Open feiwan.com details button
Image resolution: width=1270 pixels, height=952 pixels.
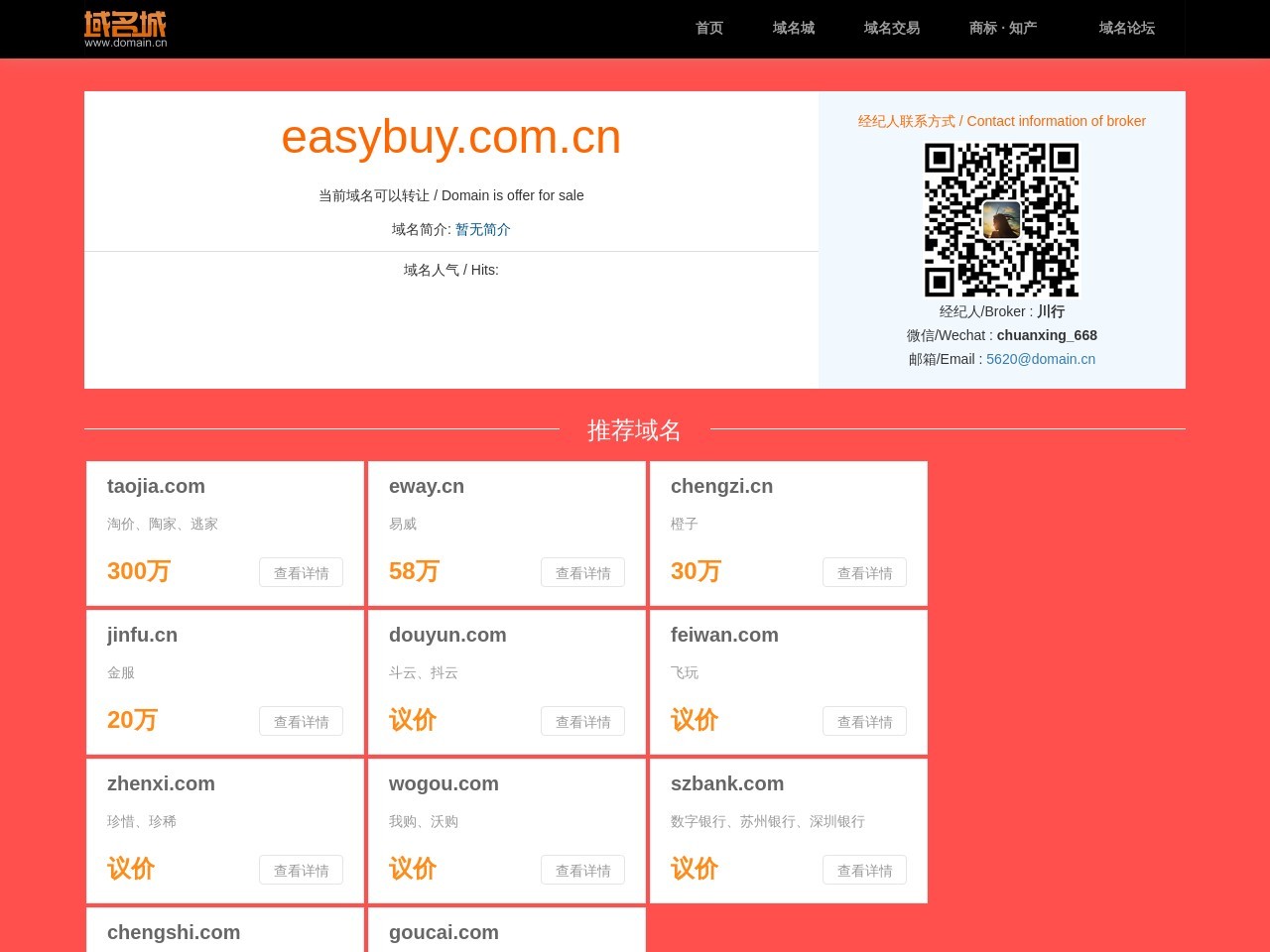pos(864,721)
